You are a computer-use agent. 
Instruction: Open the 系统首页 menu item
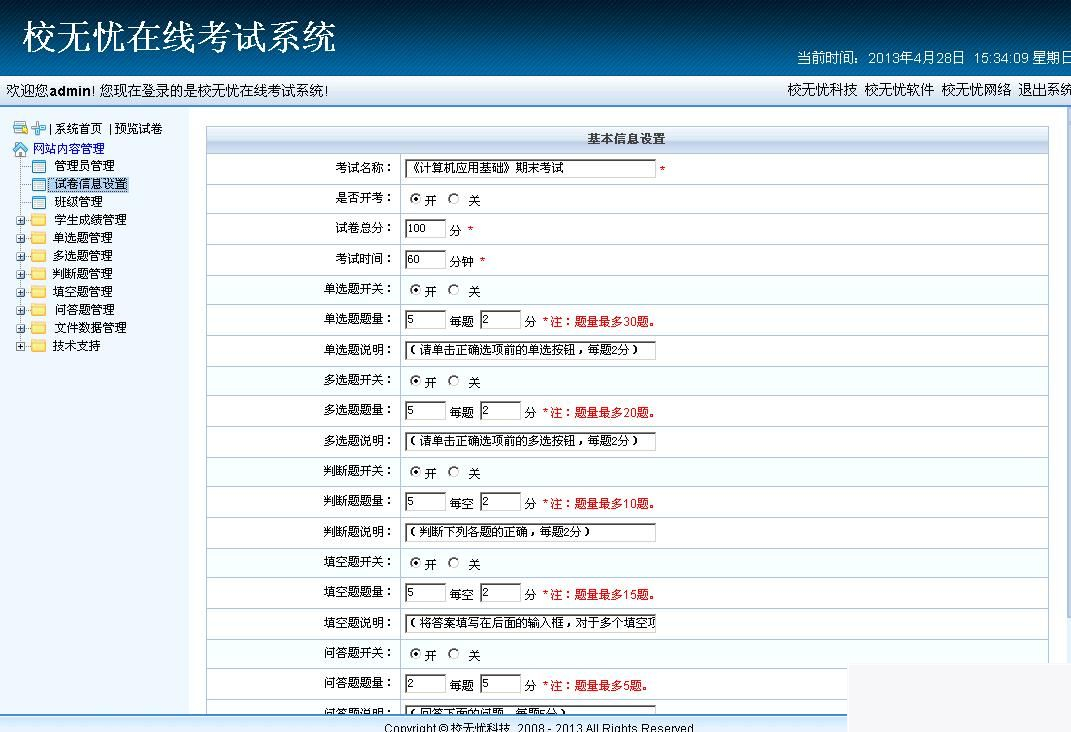tap(79, 128)
